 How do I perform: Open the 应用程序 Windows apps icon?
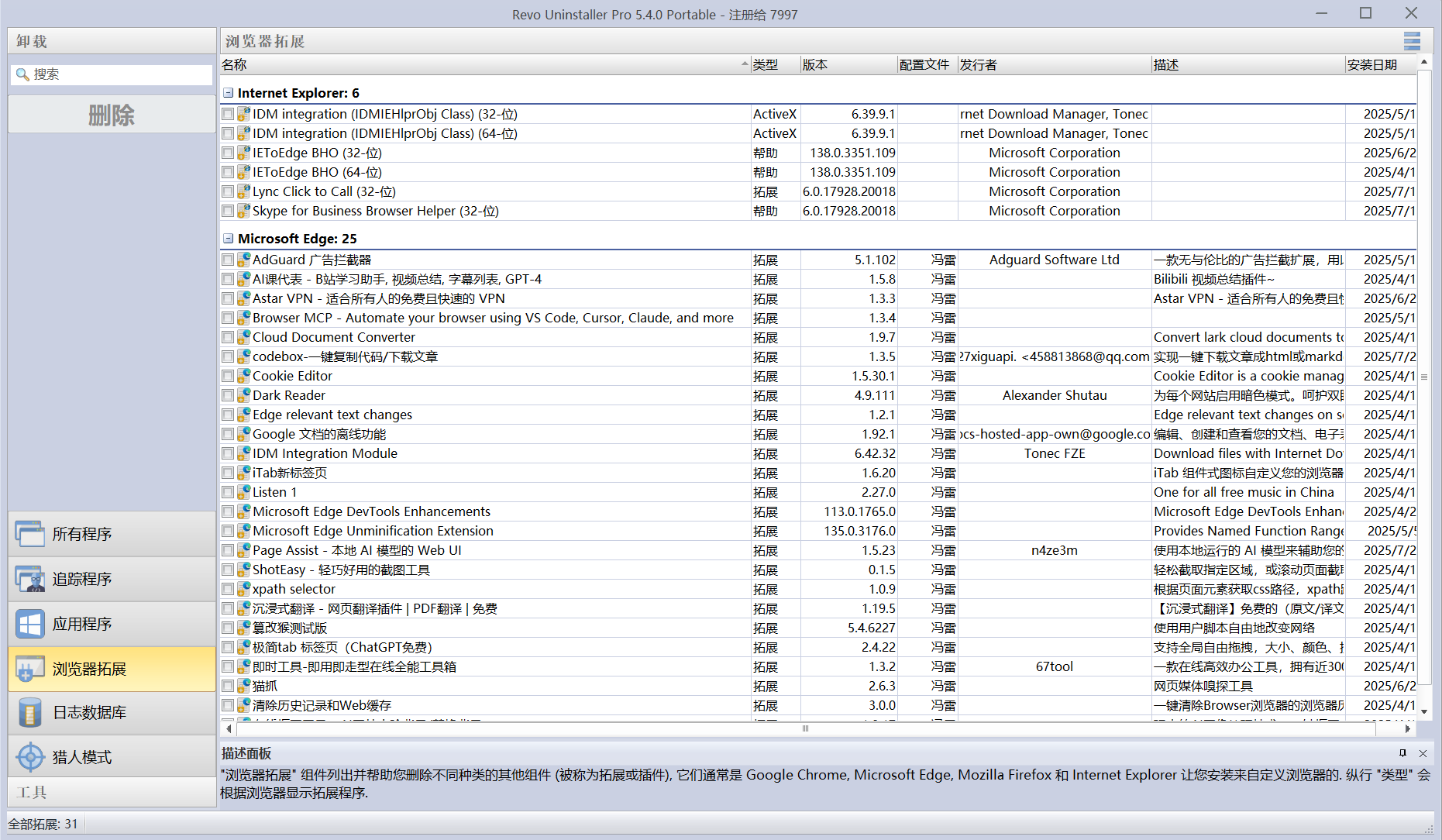[x=30, y=624]
